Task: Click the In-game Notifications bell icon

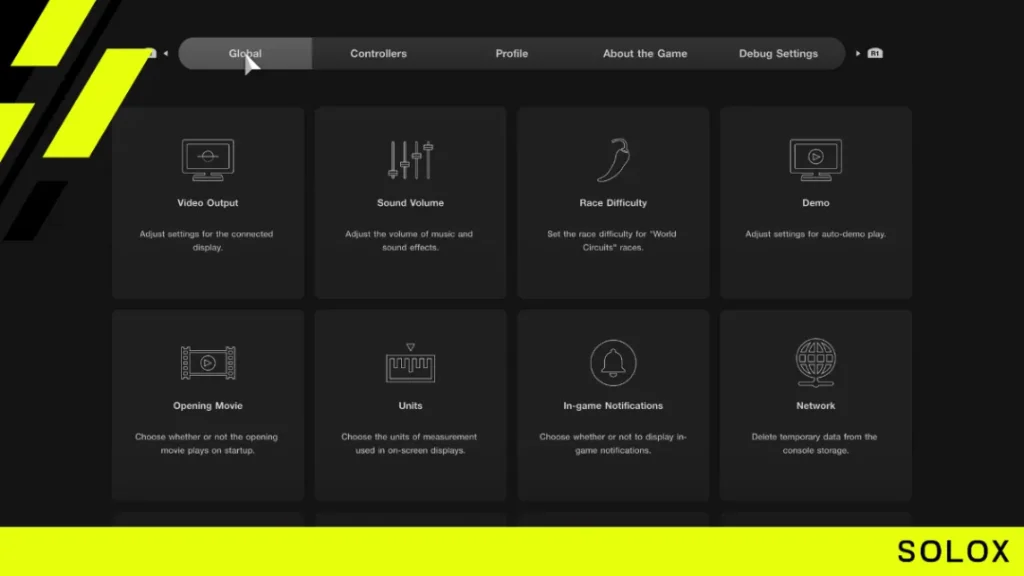Action: click(613, 362)
